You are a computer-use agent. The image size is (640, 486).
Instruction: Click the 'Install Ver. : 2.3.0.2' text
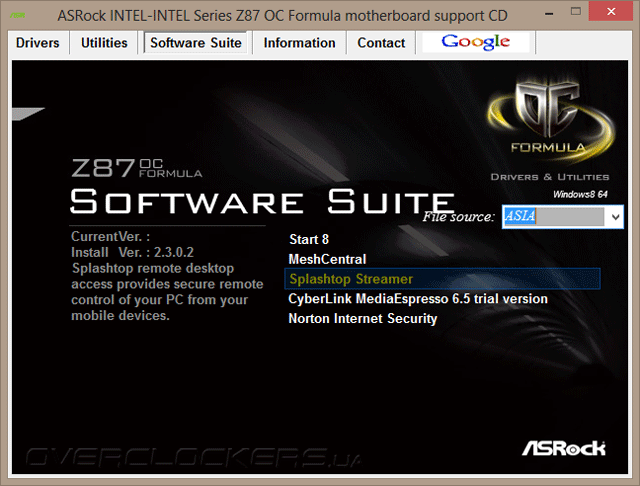point(132,252)
